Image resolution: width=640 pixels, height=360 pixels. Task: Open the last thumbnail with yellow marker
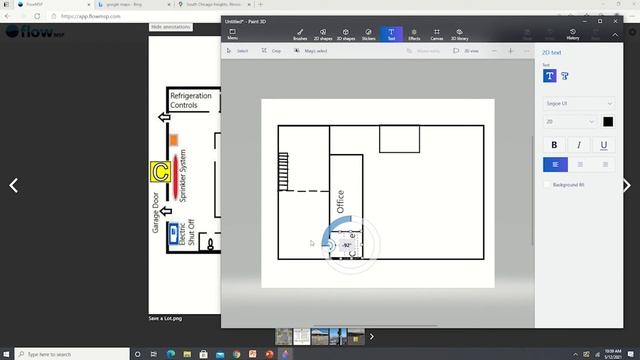[x=356, y=337]
